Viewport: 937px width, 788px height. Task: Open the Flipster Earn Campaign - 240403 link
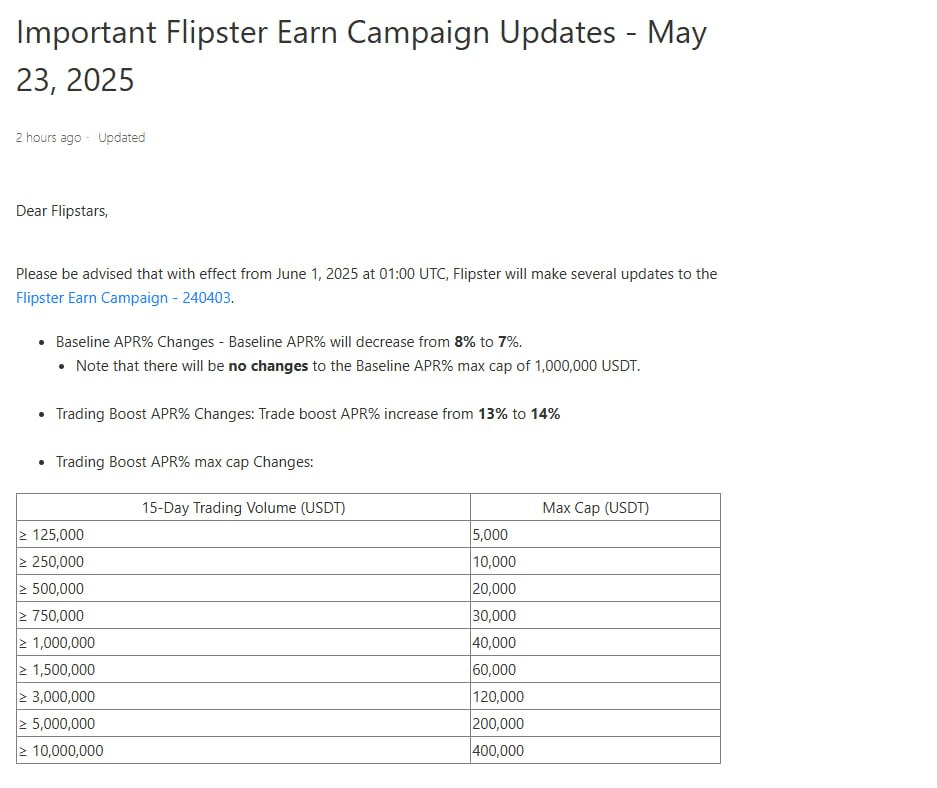(123, 298)
